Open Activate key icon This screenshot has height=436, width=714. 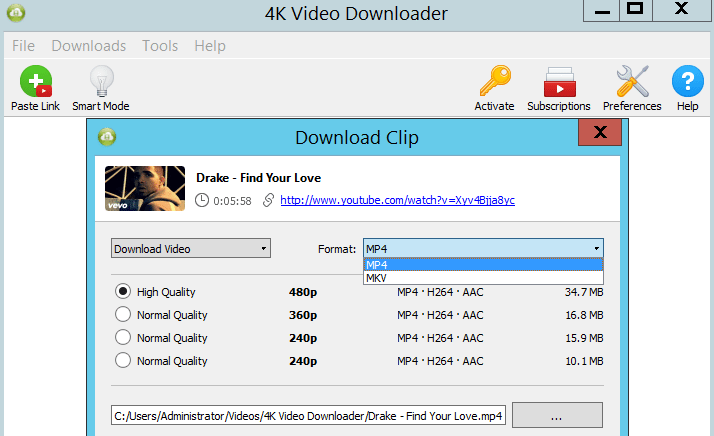coord(495,81)
